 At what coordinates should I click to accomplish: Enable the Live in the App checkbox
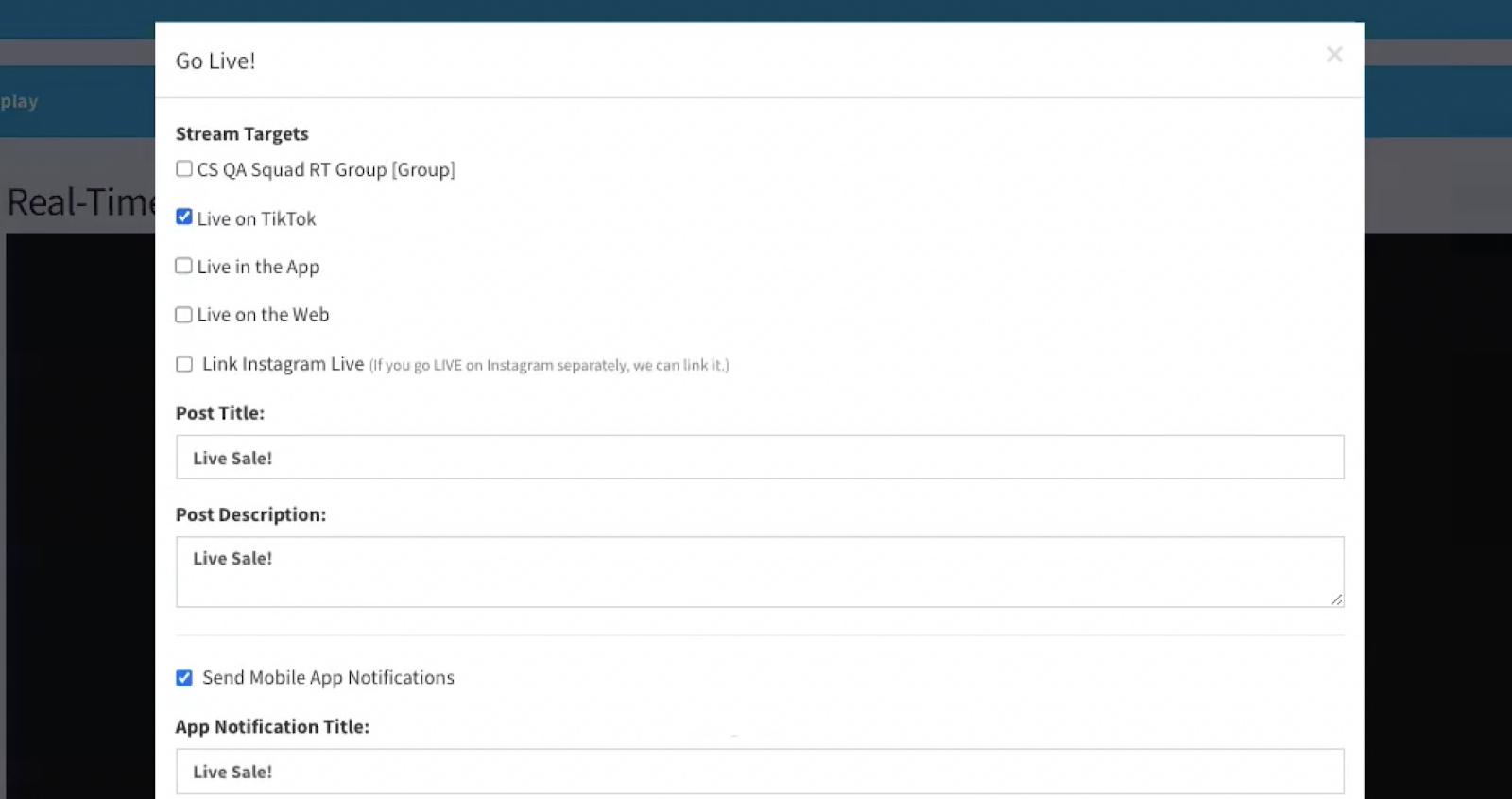pyautogui.click(x=184, y=266)
